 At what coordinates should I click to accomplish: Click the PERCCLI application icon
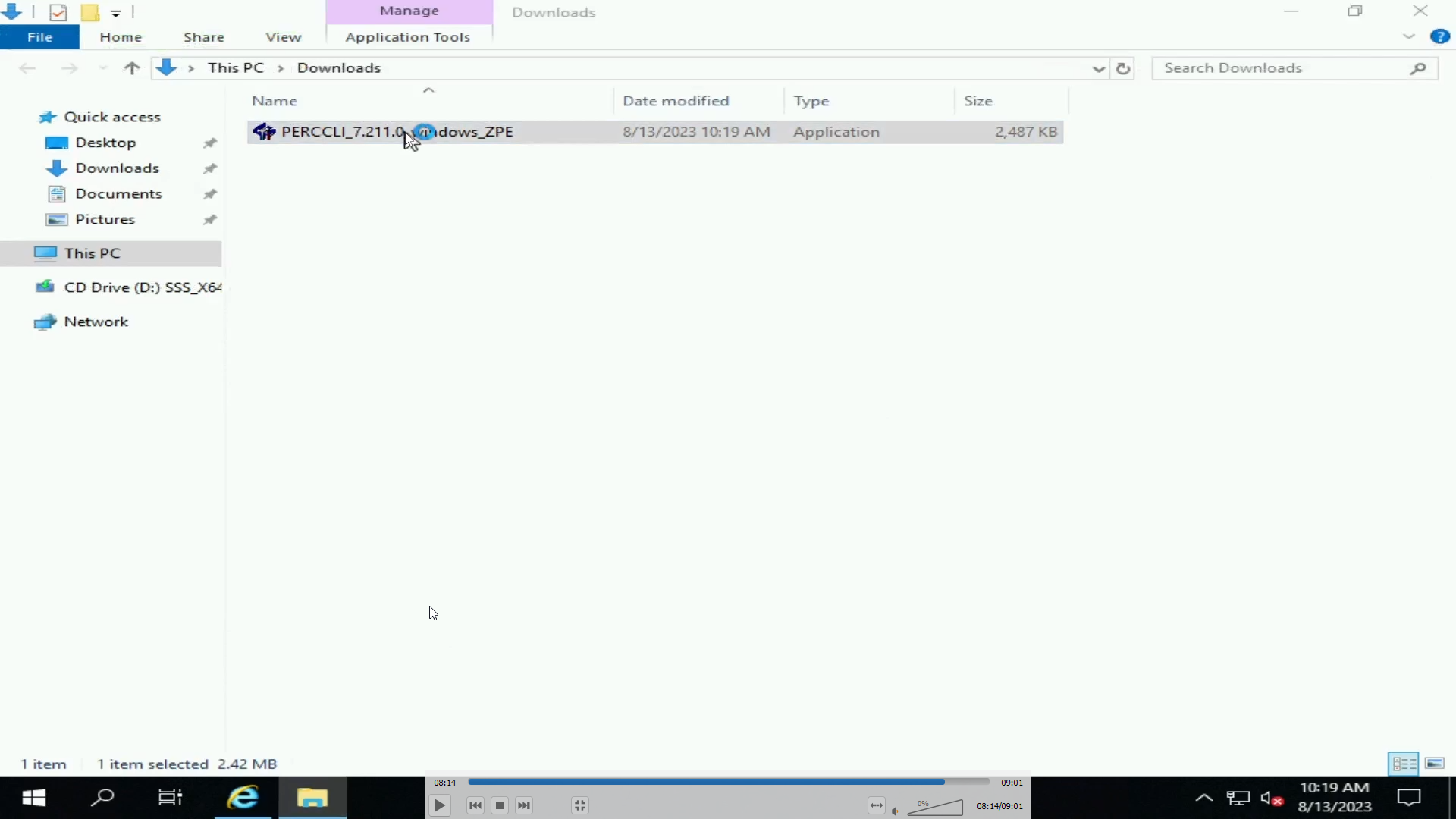(x=264, y=131)
